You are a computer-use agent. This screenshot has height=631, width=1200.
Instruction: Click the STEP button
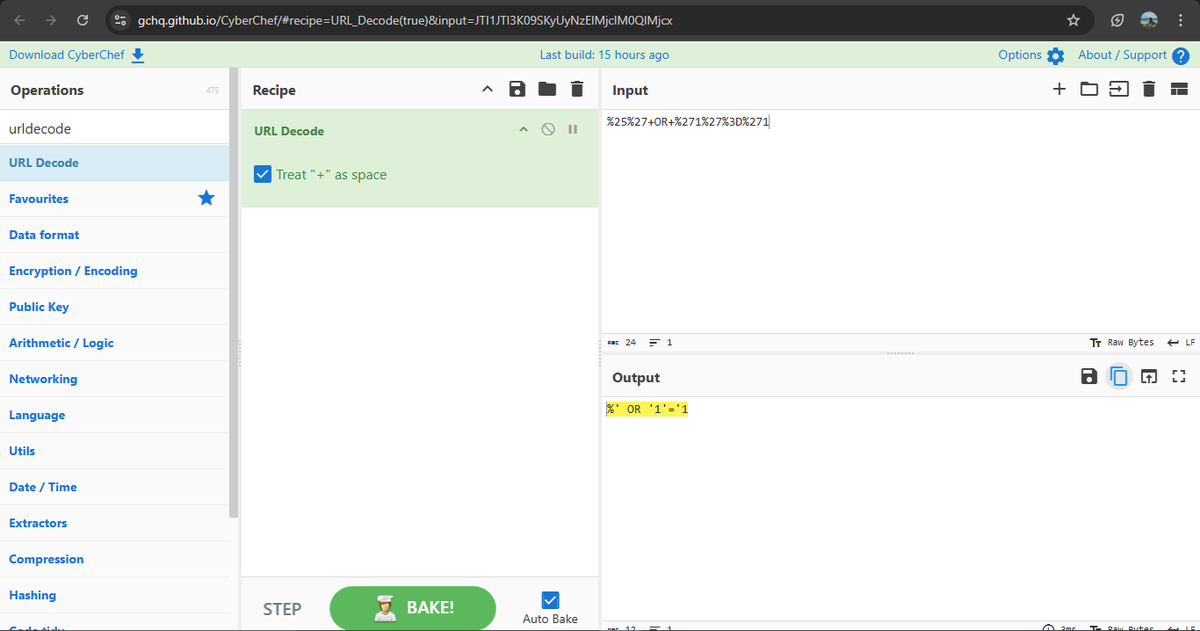(x=282, y=608)
